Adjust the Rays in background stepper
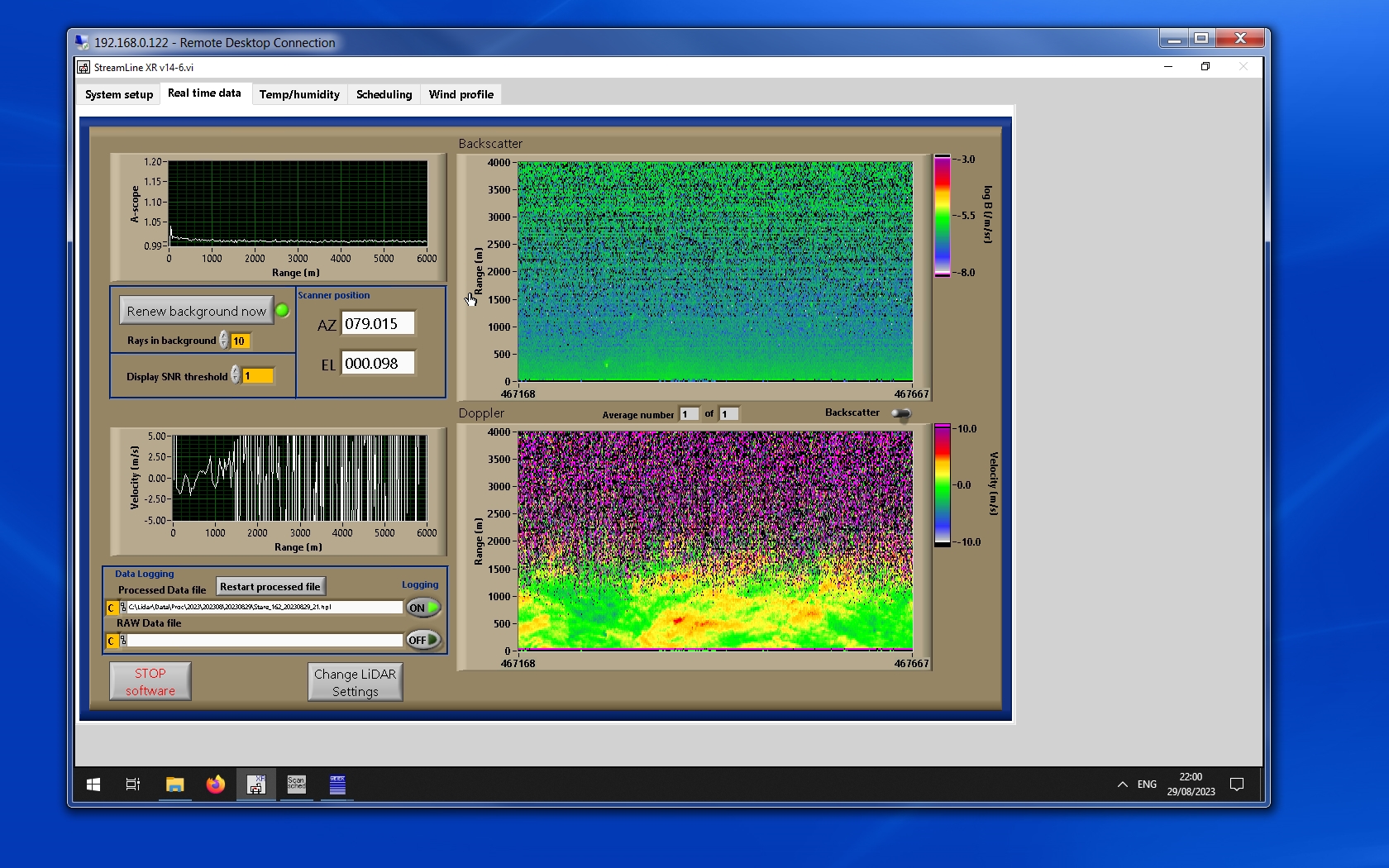The width and height of the screenshot is (1389, 868). 223,340
